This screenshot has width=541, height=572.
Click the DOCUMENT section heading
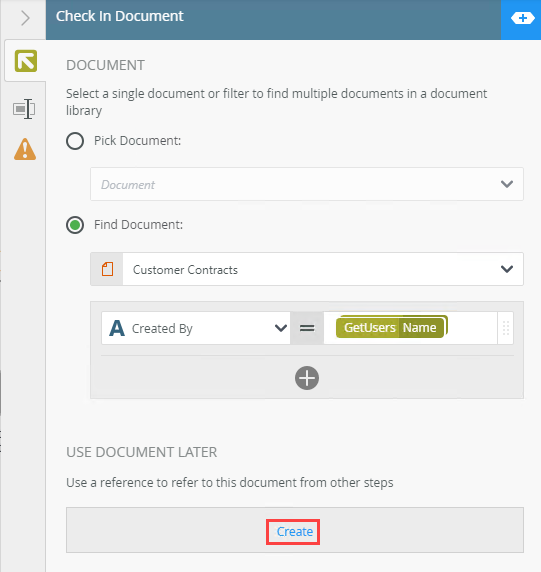(x=105, y=65)
